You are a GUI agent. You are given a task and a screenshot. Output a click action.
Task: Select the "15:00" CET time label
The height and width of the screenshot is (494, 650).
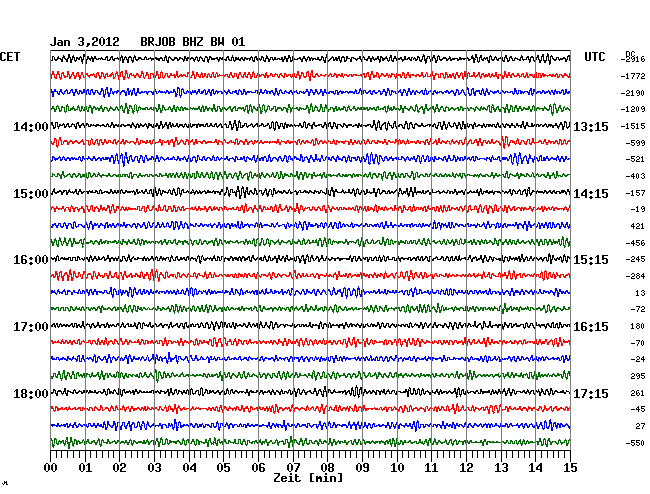pos(31,194)
